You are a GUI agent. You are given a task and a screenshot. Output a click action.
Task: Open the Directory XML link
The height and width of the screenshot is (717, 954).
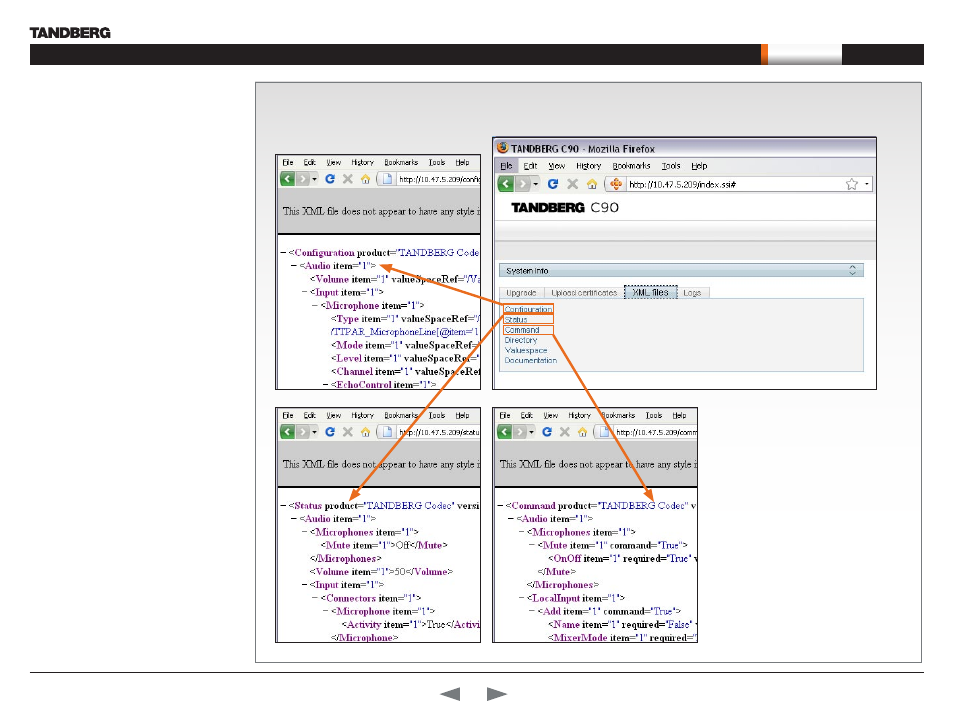pos(521,340)
